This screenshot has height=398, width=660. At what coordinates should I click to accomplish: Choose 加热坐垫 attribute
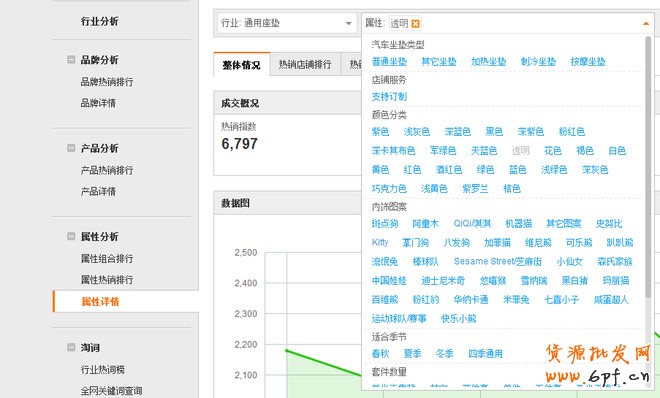coord(488,61)
